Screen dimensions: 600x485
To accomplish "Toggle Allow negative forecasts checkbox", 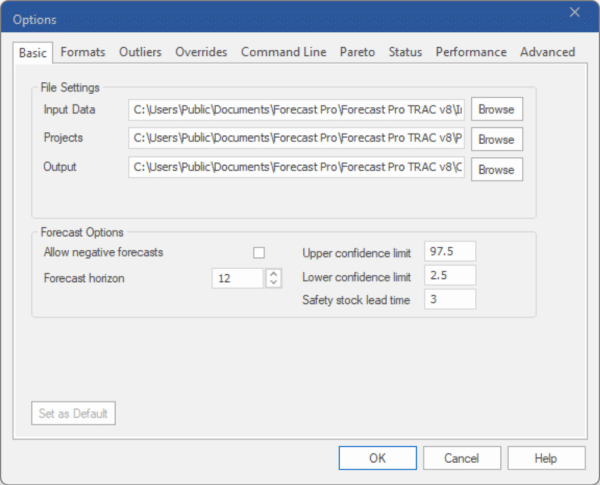I will pyautogui.click(x=259, y=253).
